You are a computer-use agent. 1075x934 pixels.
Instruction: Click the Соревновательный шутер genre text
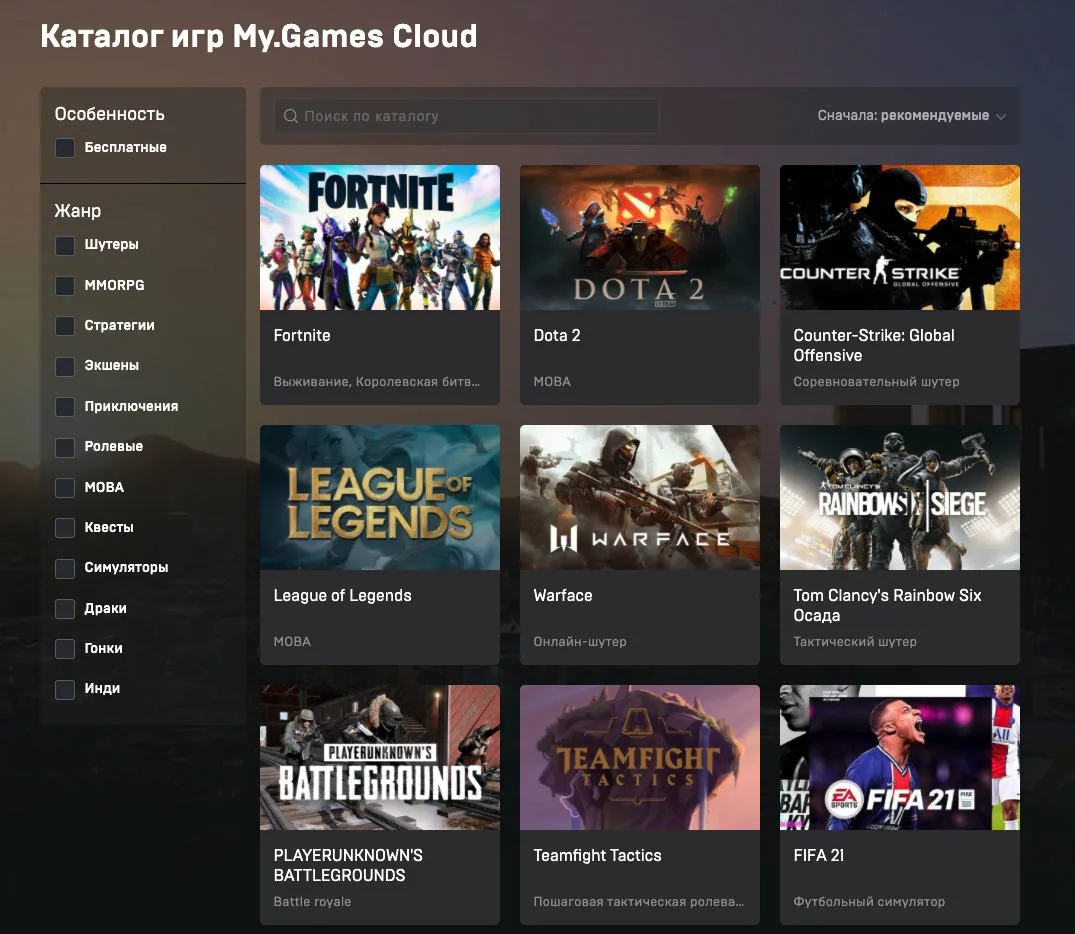point(876,381)
